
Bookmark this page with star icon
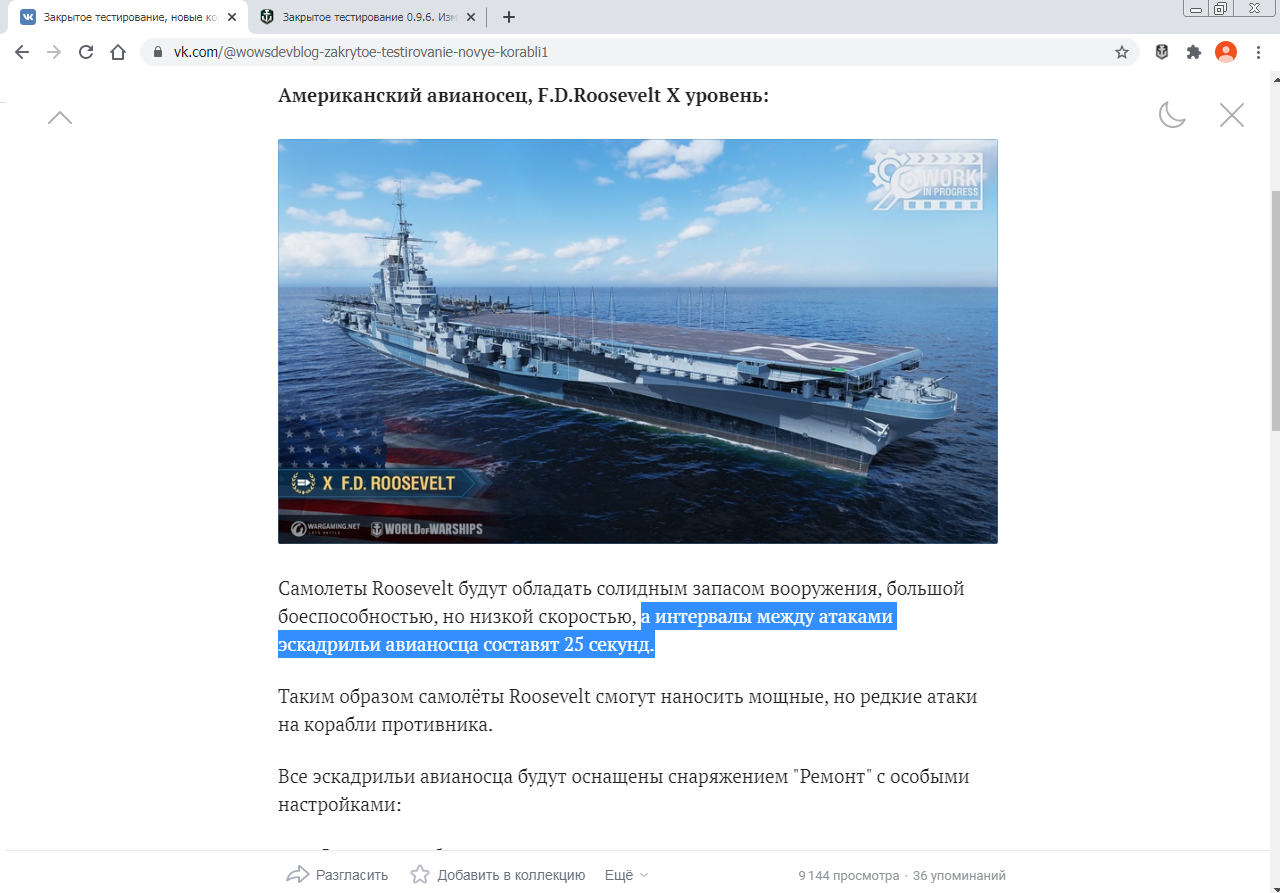coord(1122,52)
